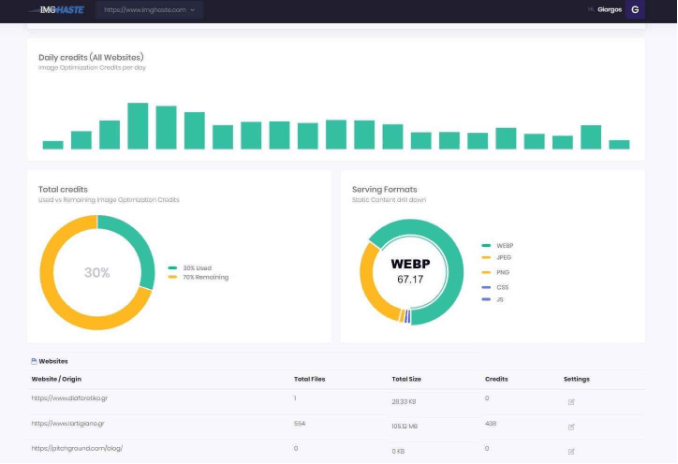This screenshot has width=678, height=464.
Task: Open the pitchground.com/blog origin link
Action: (x=77, y=448)
